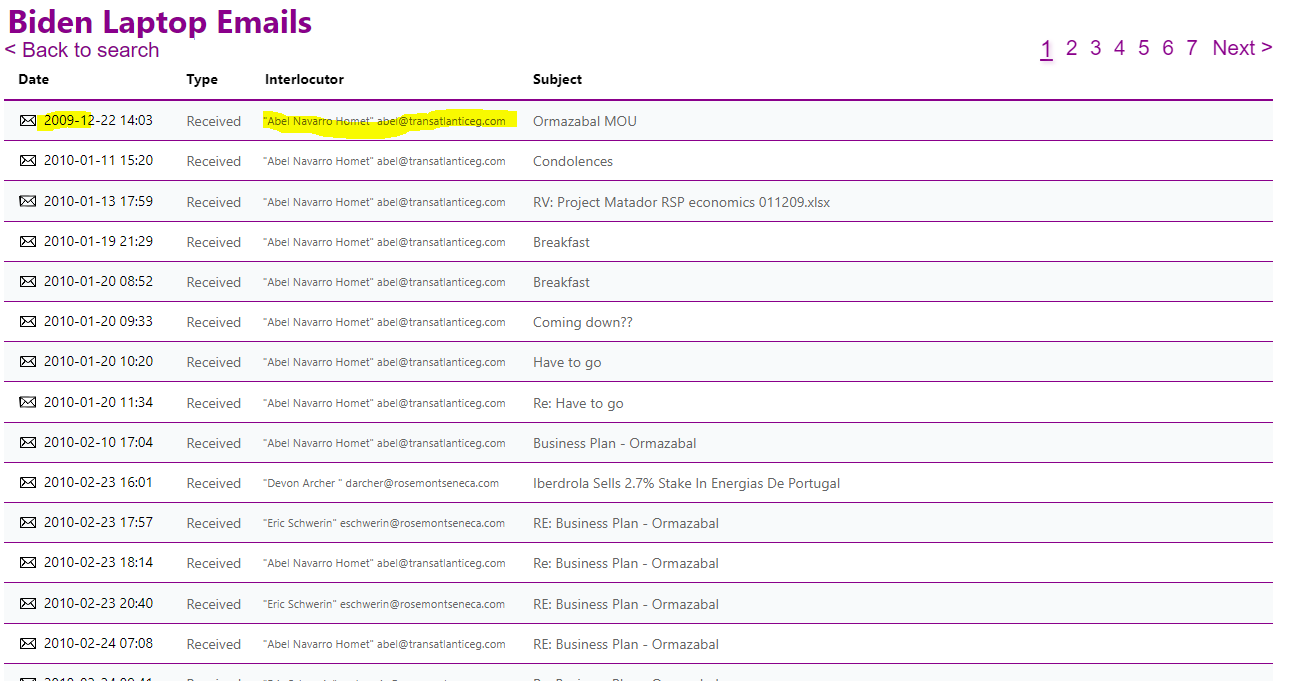Select page 1 in pagination
Image resolution: width=1295 pixels, height=681 pixels.
[1046, 48]
